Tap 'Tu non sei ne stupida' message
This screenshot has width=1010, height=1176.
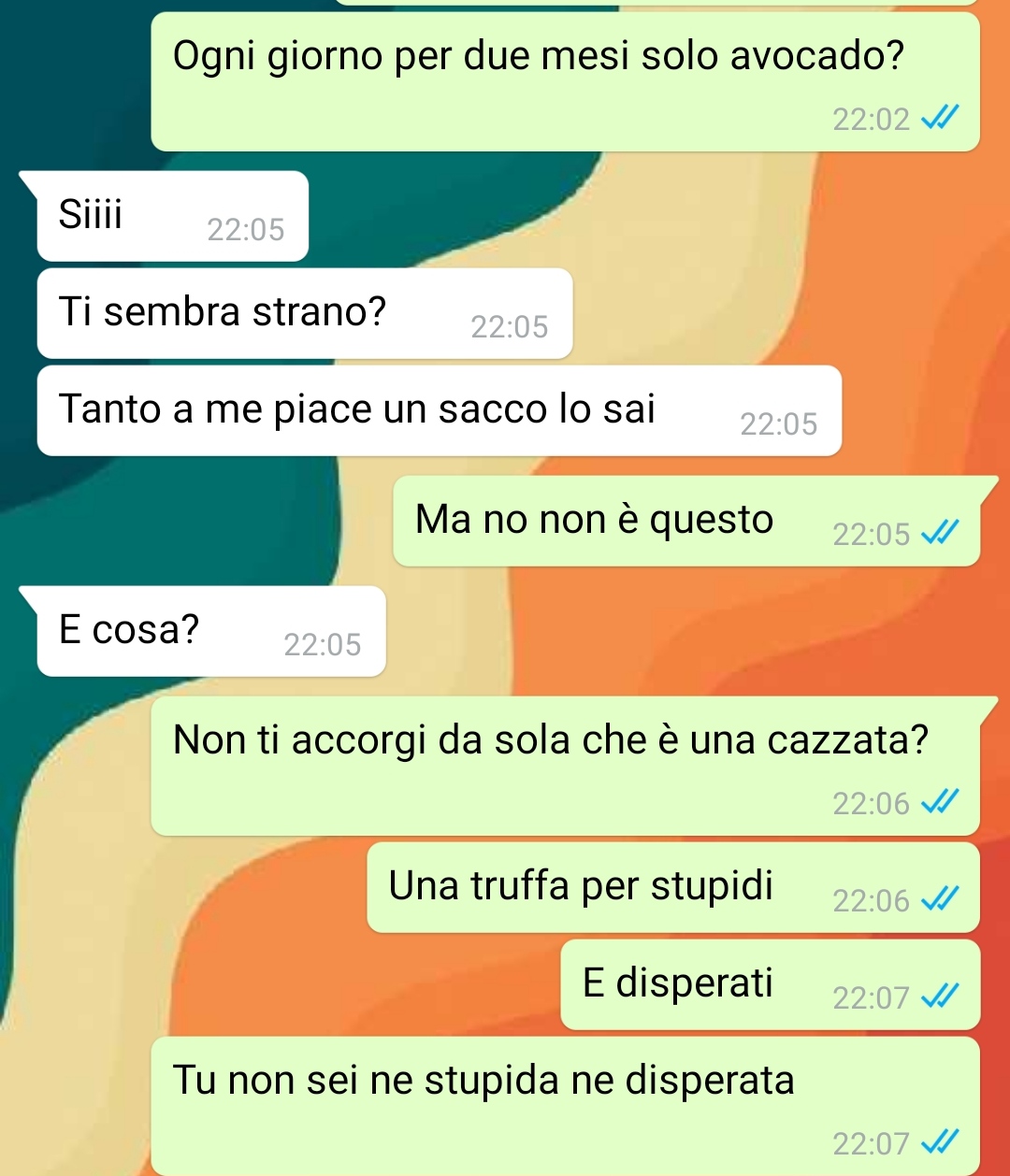[x=565, y=1106]
